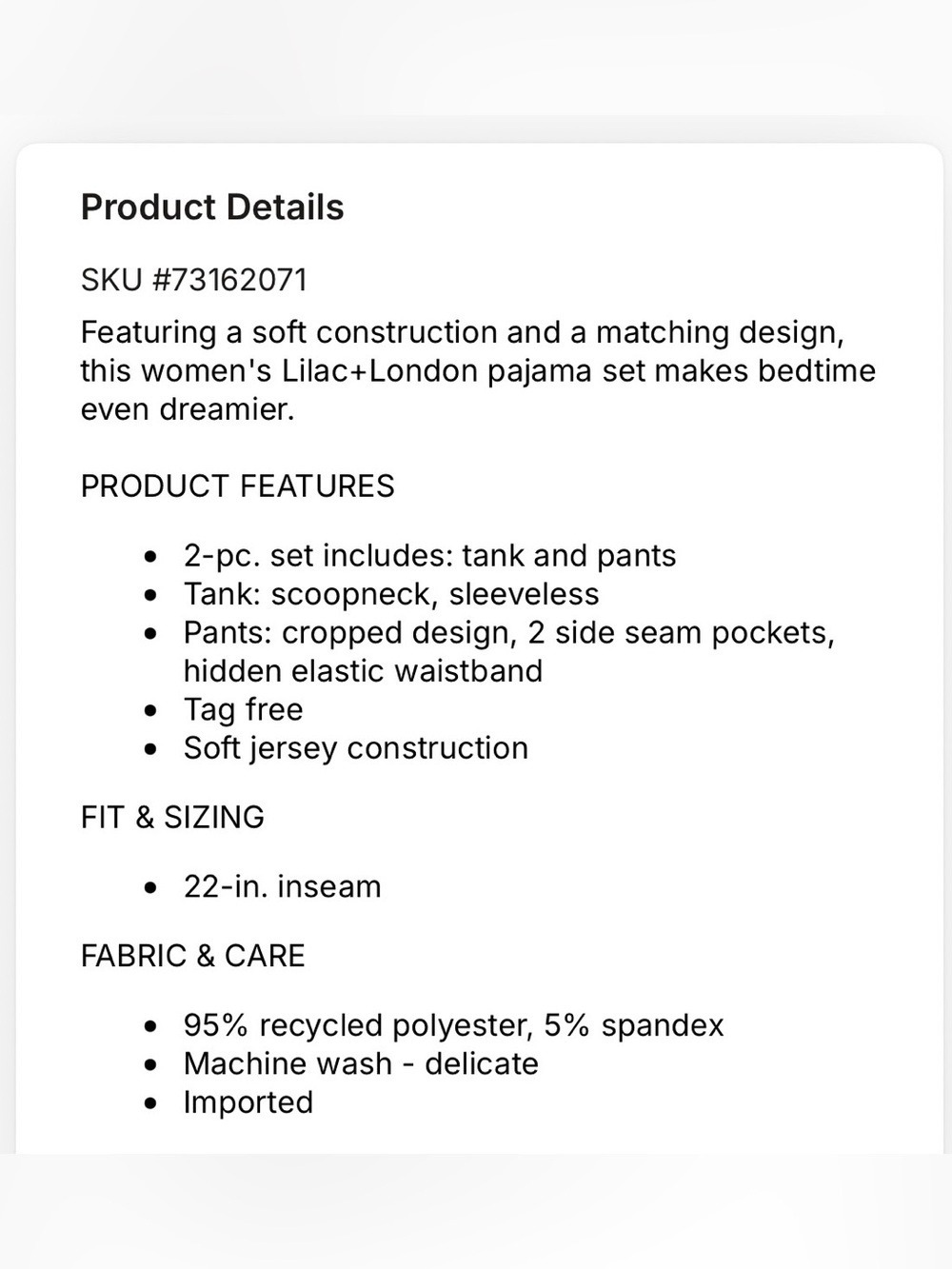Select the 'Tag free' bullet item
The image size is (952, 1269).
(x=243, y=710)
